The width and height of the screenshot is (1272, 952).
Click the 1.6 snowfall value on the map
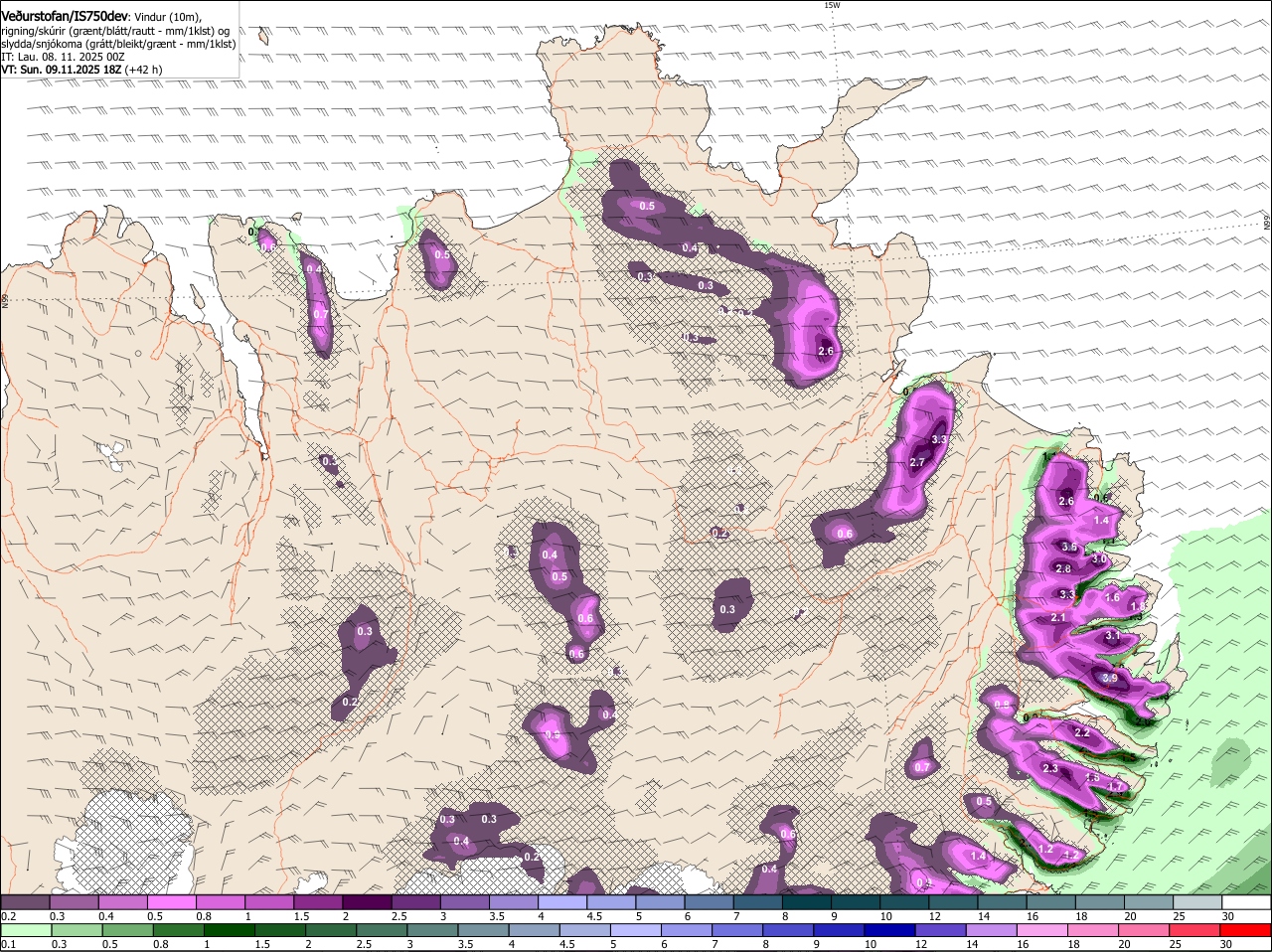[x=1113, y=598]
